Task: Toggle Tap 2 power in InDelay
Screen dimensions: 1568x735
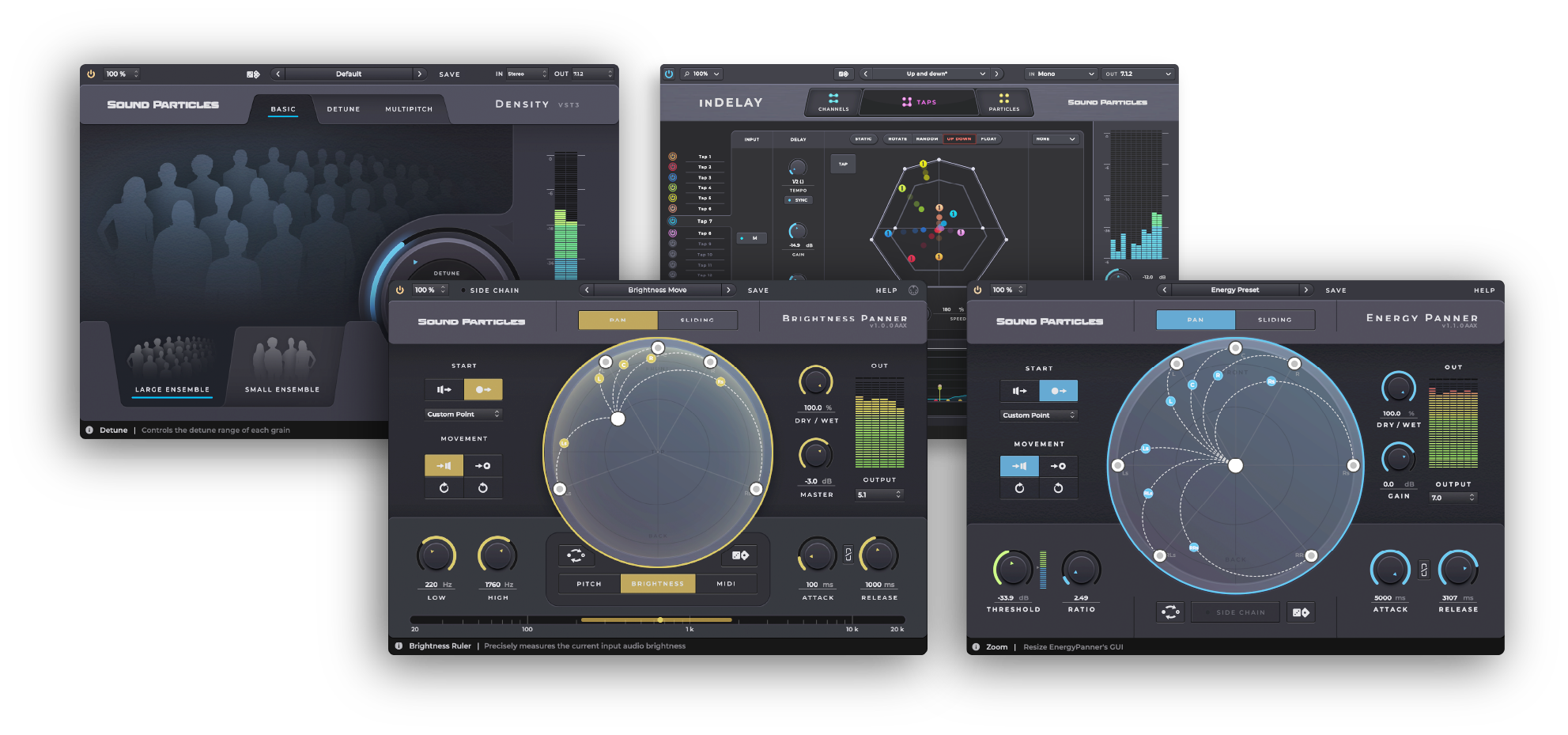Action: pyautogui.click(x=673, y=167)
